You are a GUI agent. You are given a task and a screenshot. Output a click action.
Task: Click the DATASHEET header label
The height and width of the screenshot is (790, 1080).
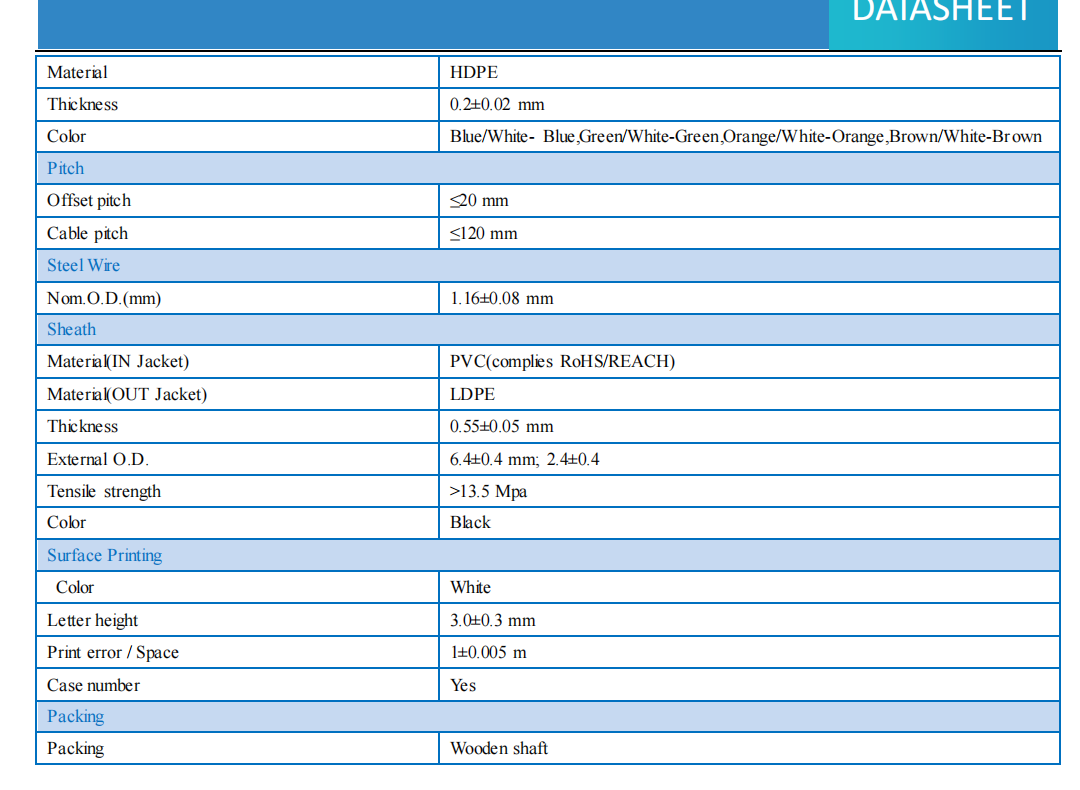coord(940,12)
